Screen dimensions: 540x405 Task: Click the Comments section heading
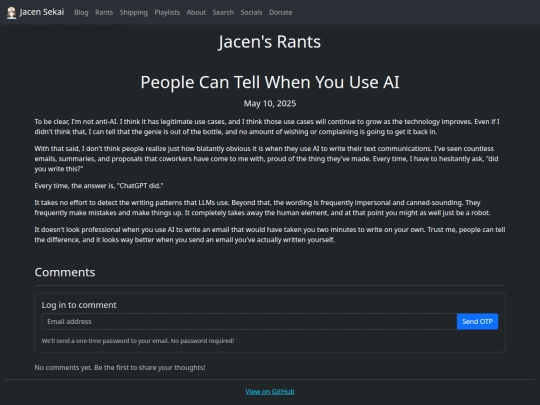(x=65, y=272)
